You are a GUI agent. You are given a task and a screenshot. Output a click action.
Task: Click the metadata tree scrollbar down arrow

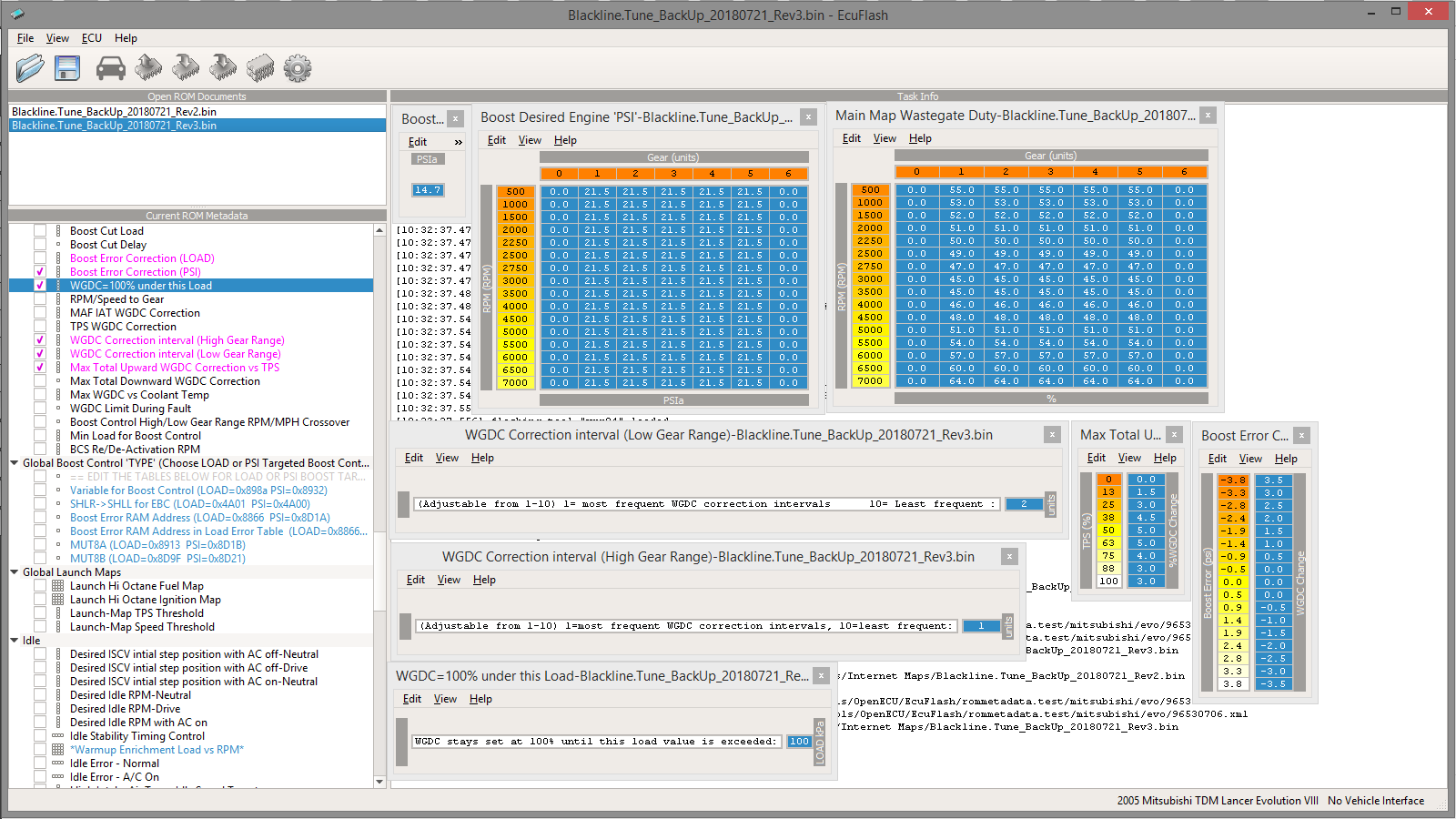pos(379,781)
